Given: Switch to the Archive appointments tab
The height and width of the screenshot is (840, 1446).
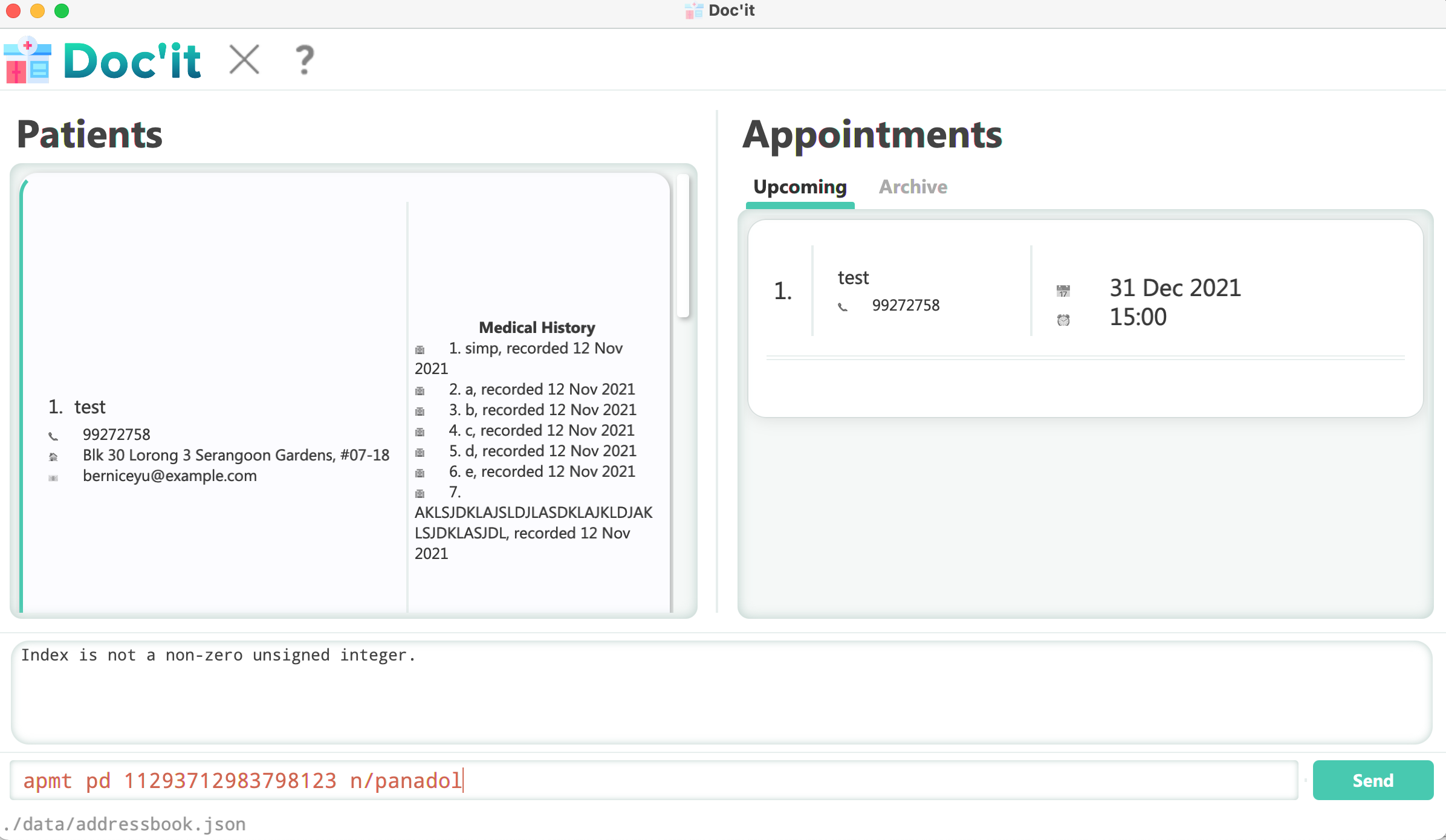Looking at the screenshot, I should [x=913, y=187].
